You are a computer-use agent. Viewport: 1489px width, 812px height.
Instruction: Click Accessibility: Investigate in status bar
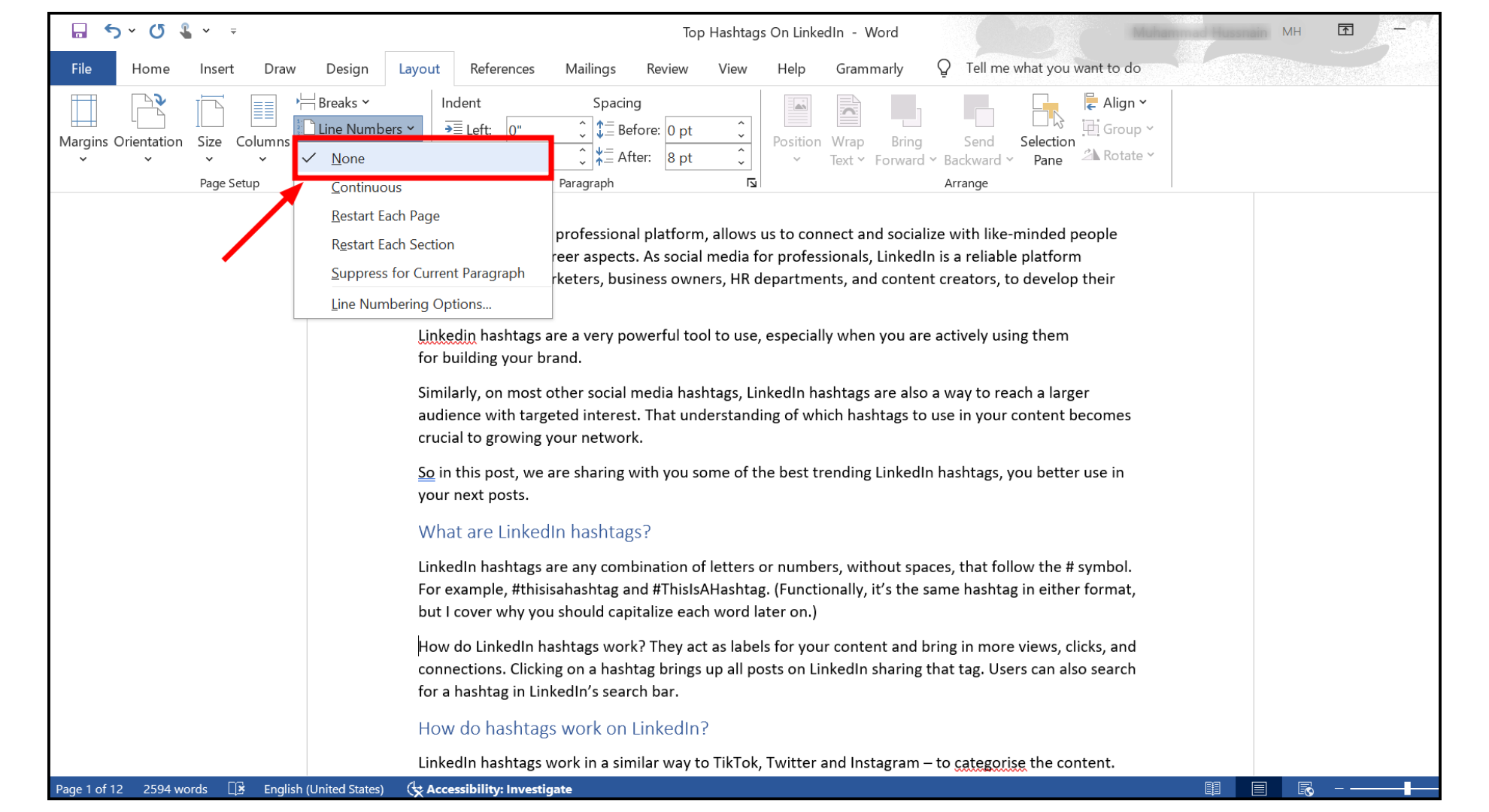(x=490, y=789)
